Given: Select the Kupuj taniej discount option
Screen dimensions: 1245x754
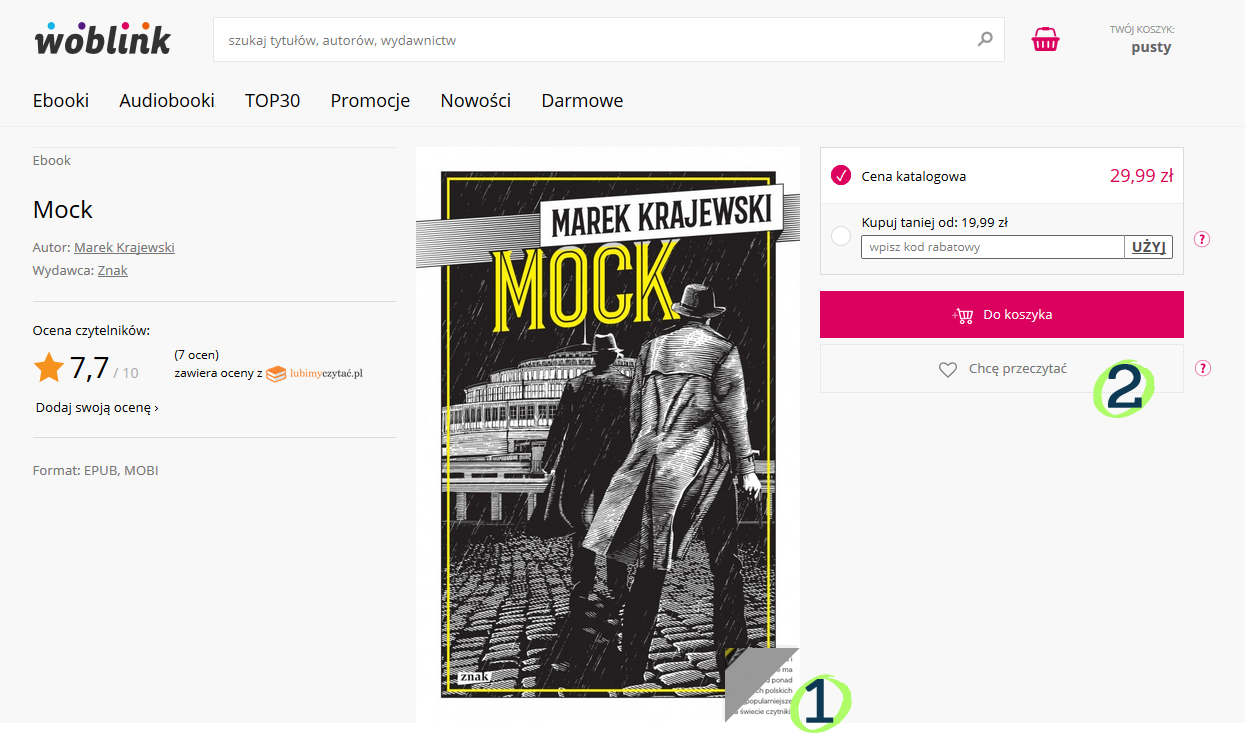Looking at the screenshot, I should pos(841,236).
